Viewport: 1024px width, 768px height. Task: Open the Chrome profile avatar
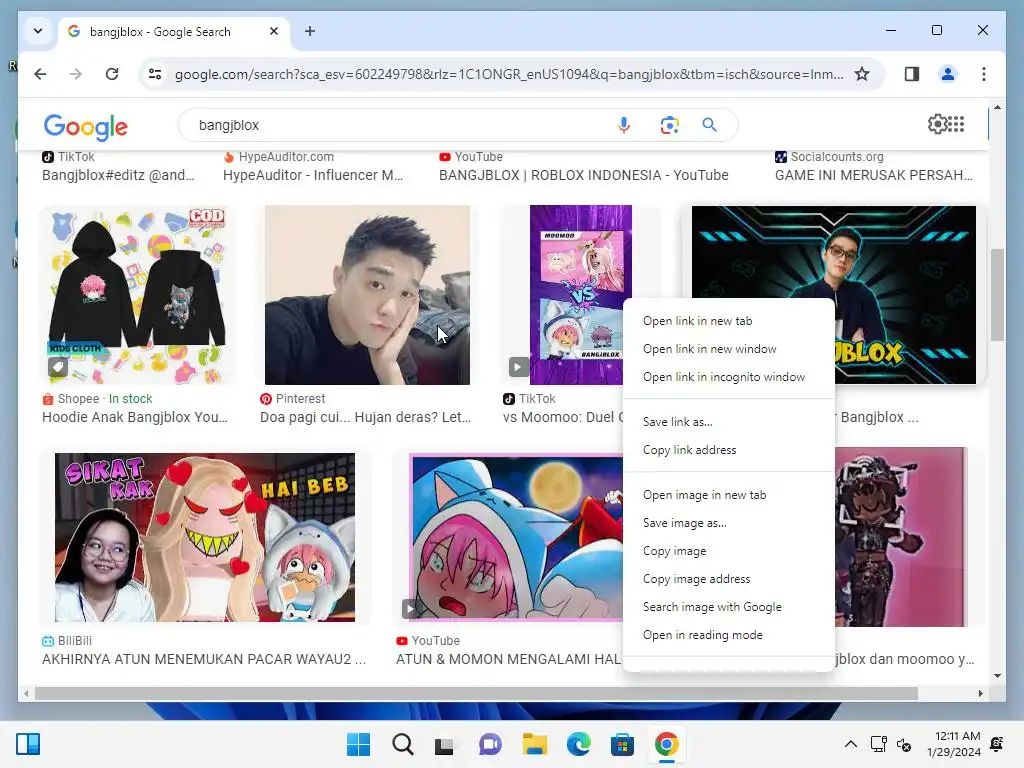coord(948,74)
